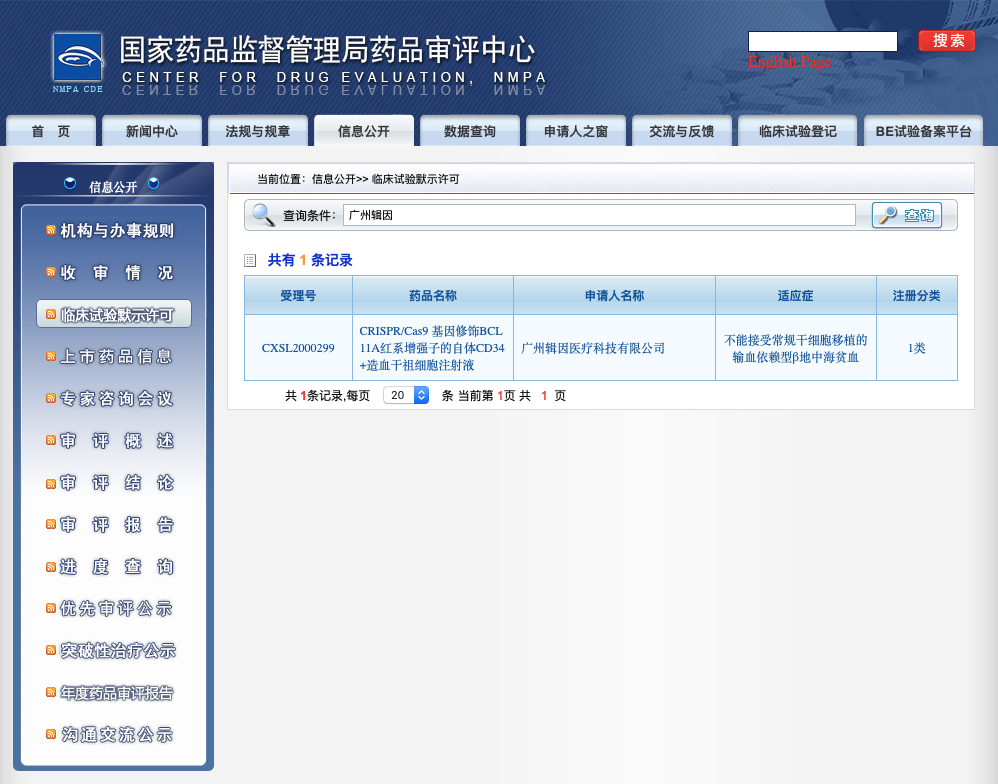Click the CRISPR/Cas9 drug name cell
This screenshot has height=784, width=998.
[x=433, y=348]
